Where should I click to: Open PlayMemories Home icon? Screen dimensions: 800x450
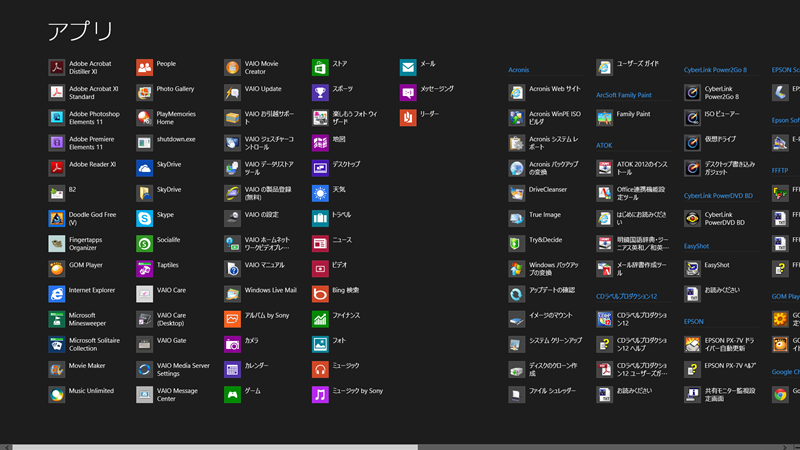(144, 118)
